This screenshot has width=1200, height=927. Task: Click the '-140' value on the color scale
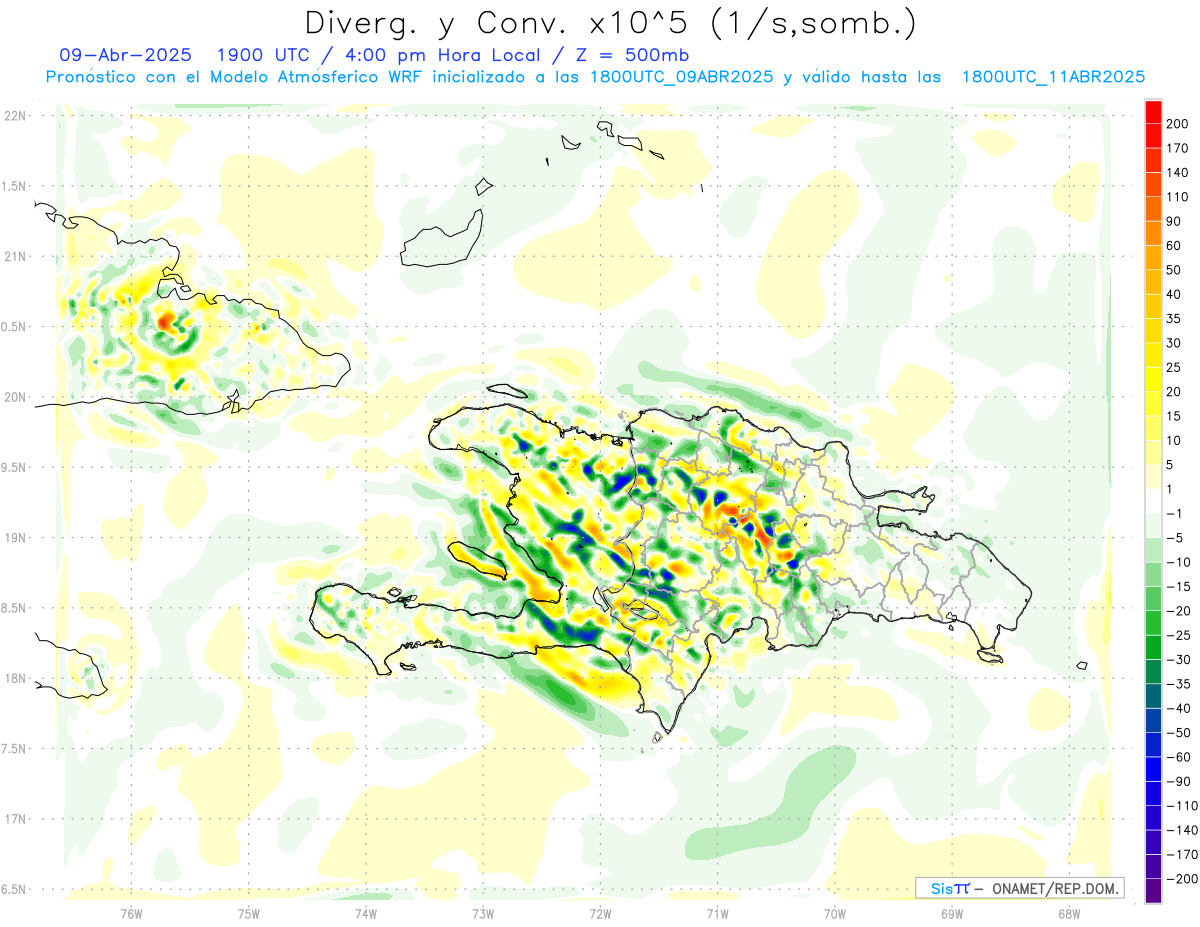(1182, 830)
